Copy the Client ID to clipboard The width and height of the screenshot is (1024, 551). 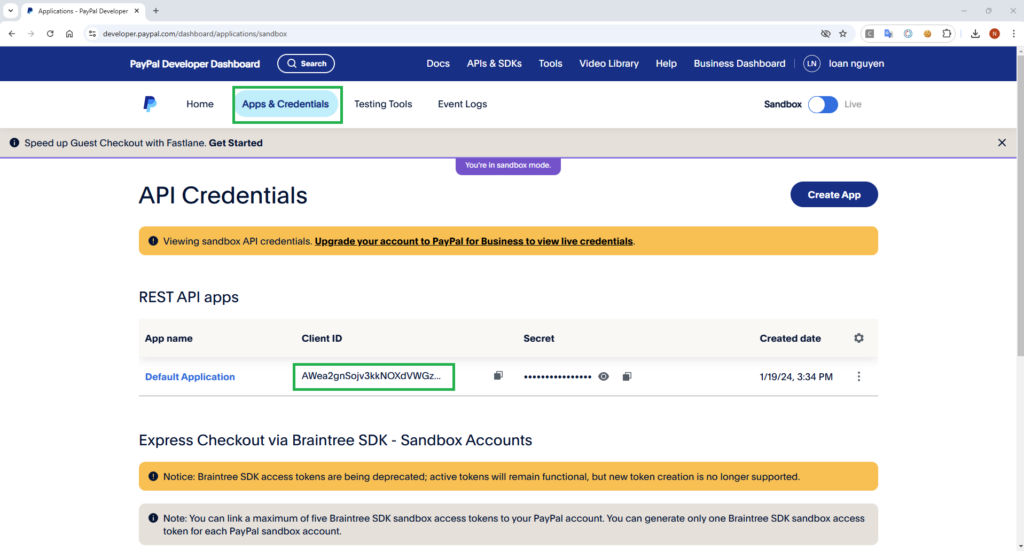click(x=498, y=376)
